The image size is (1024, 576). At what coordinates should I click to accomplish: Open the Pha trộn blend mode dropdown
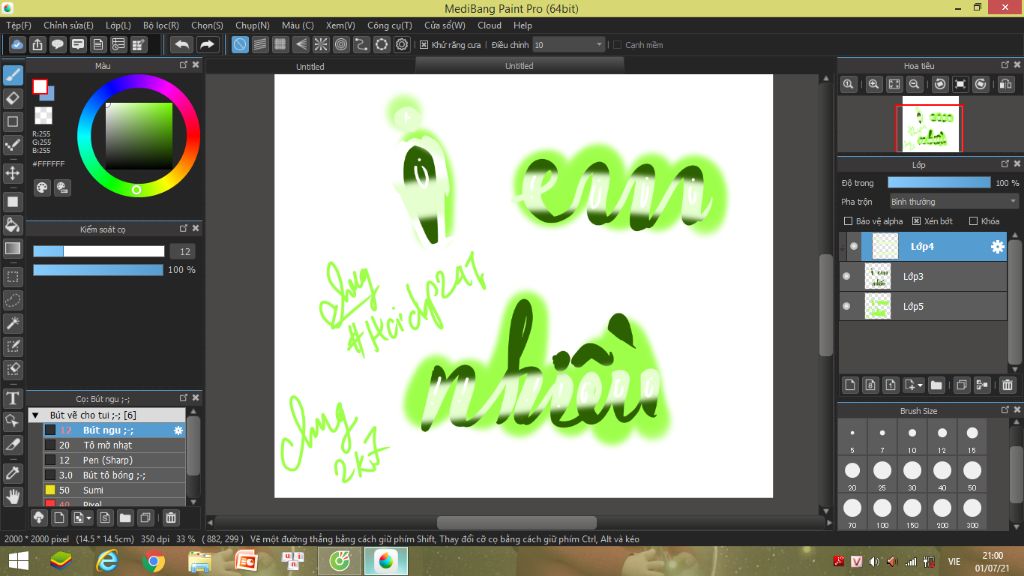[953, 202]
